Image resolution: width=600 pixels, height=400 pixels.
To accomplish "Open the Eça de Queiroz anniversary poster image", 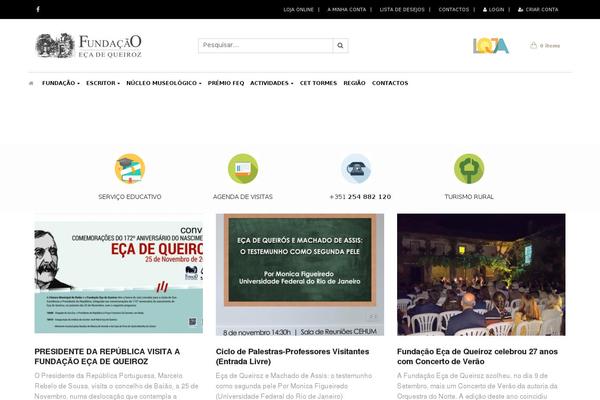I will [119, 277].
